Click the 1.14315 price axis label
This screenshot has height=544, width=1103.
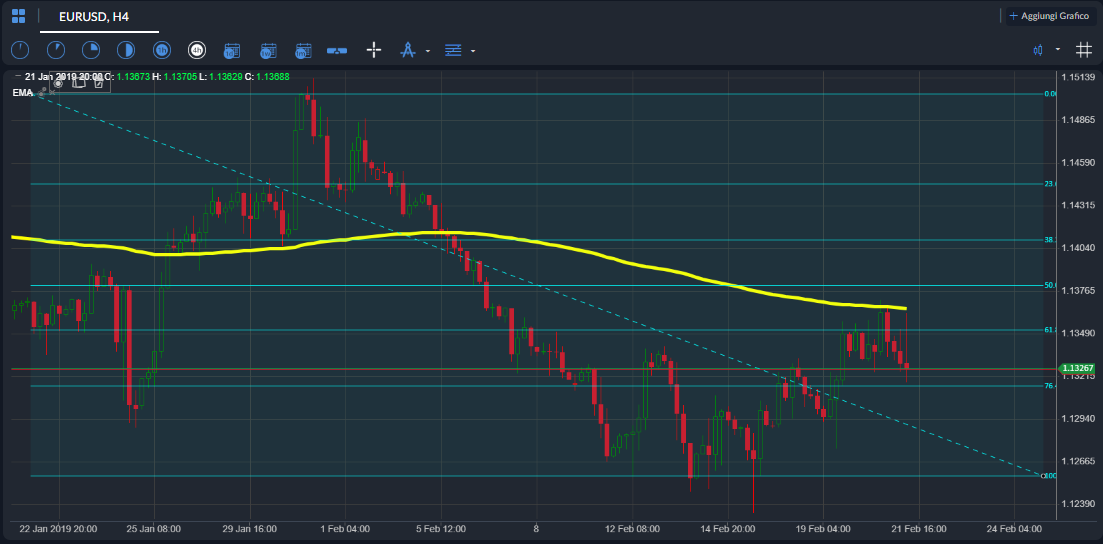pyautogui.click(x=1077, y=205)
